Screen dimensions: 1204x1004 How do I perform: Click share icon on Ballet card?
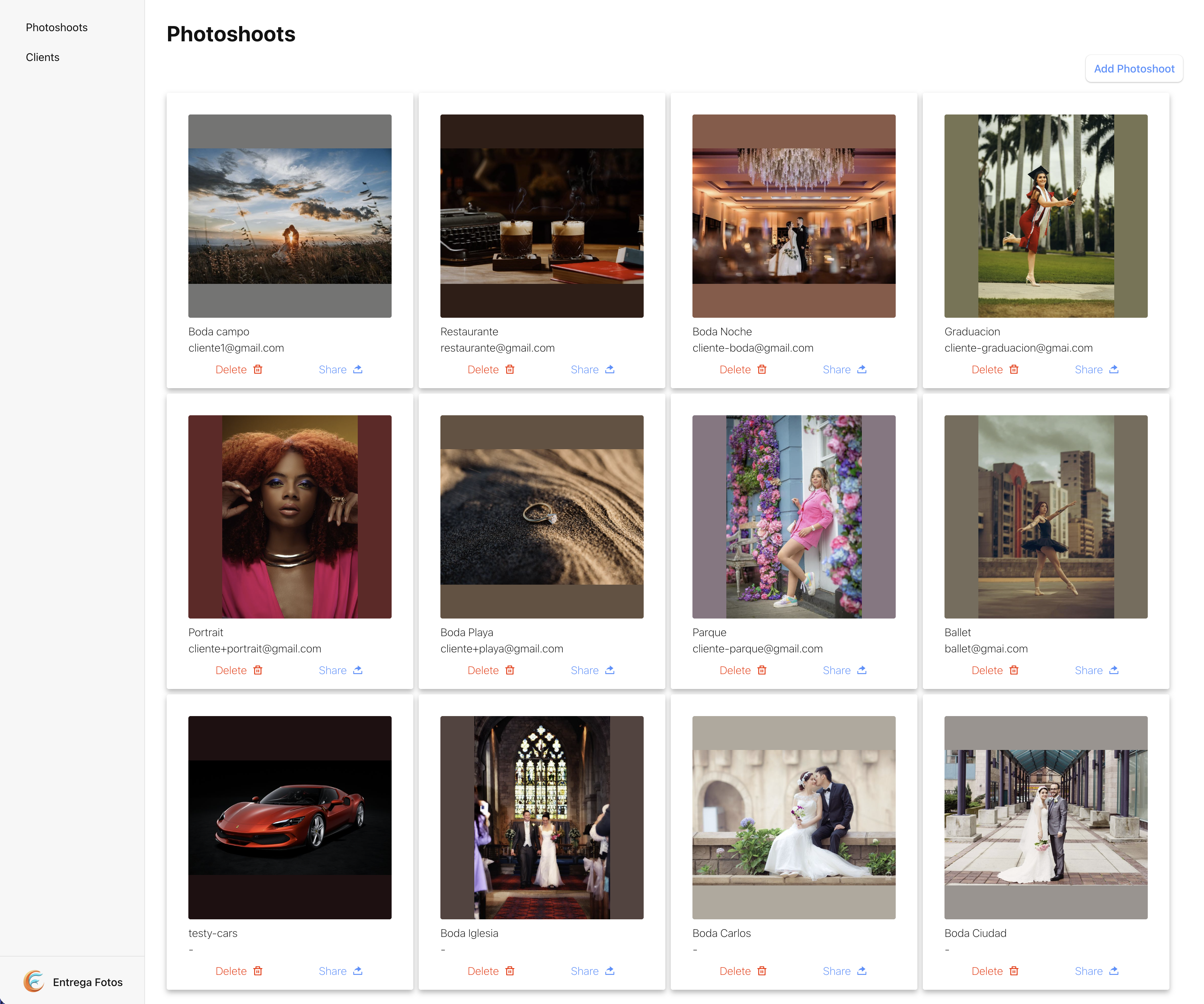point(1114,670)
